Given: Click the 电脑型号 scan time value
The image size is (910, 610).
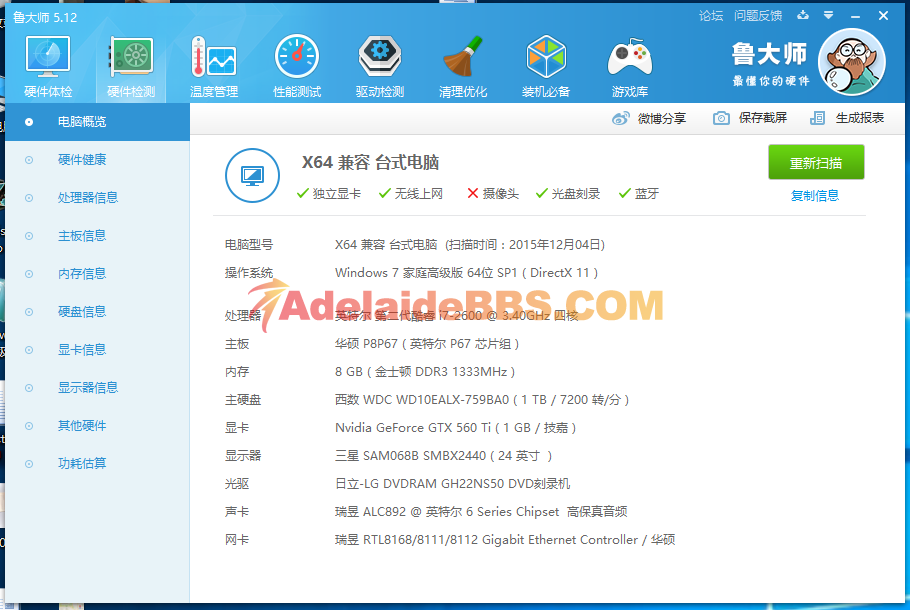Looking at the screenshot, I should (470, 245).
